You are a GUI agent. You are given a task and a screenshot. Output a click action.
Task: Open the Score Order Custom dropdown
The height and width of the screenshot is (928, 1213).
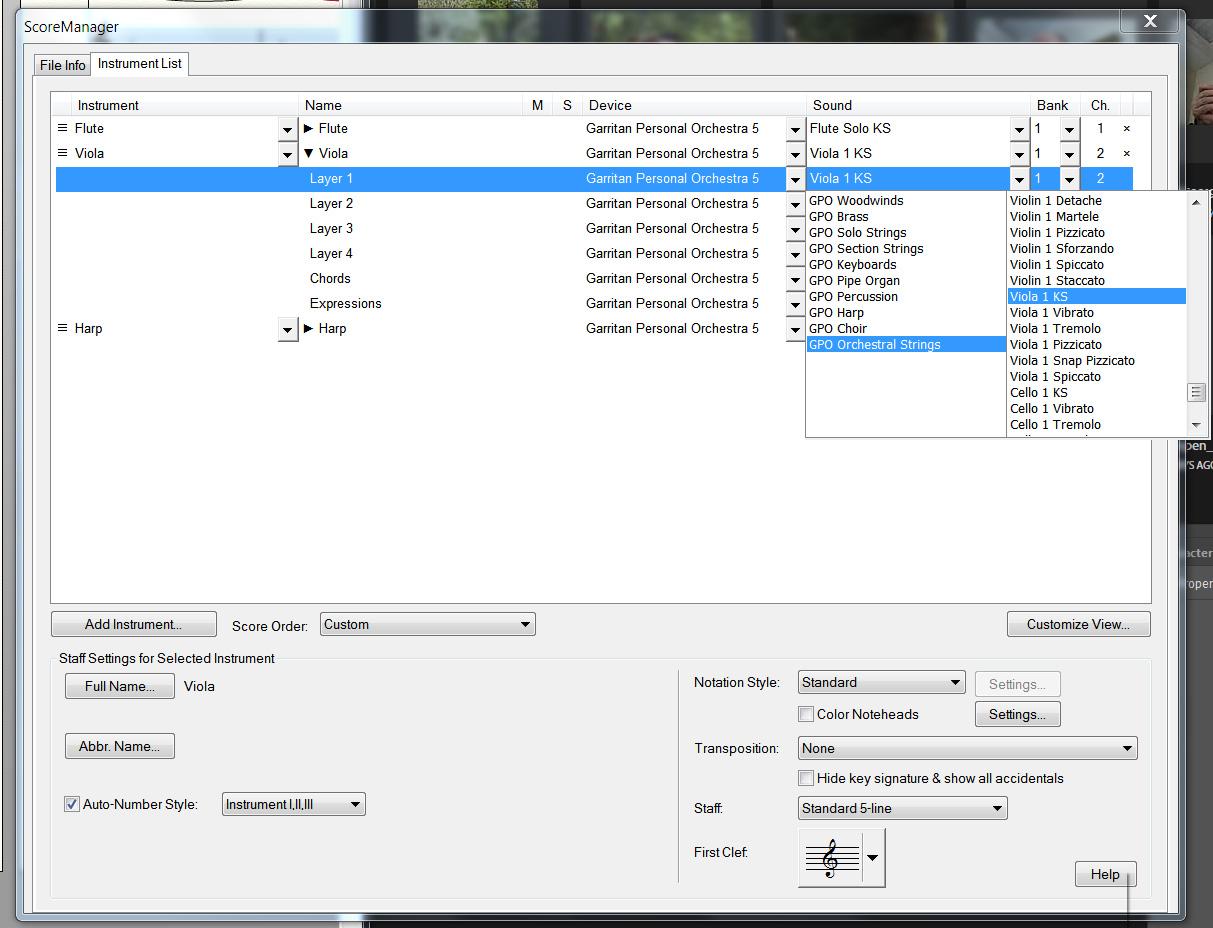428,625
